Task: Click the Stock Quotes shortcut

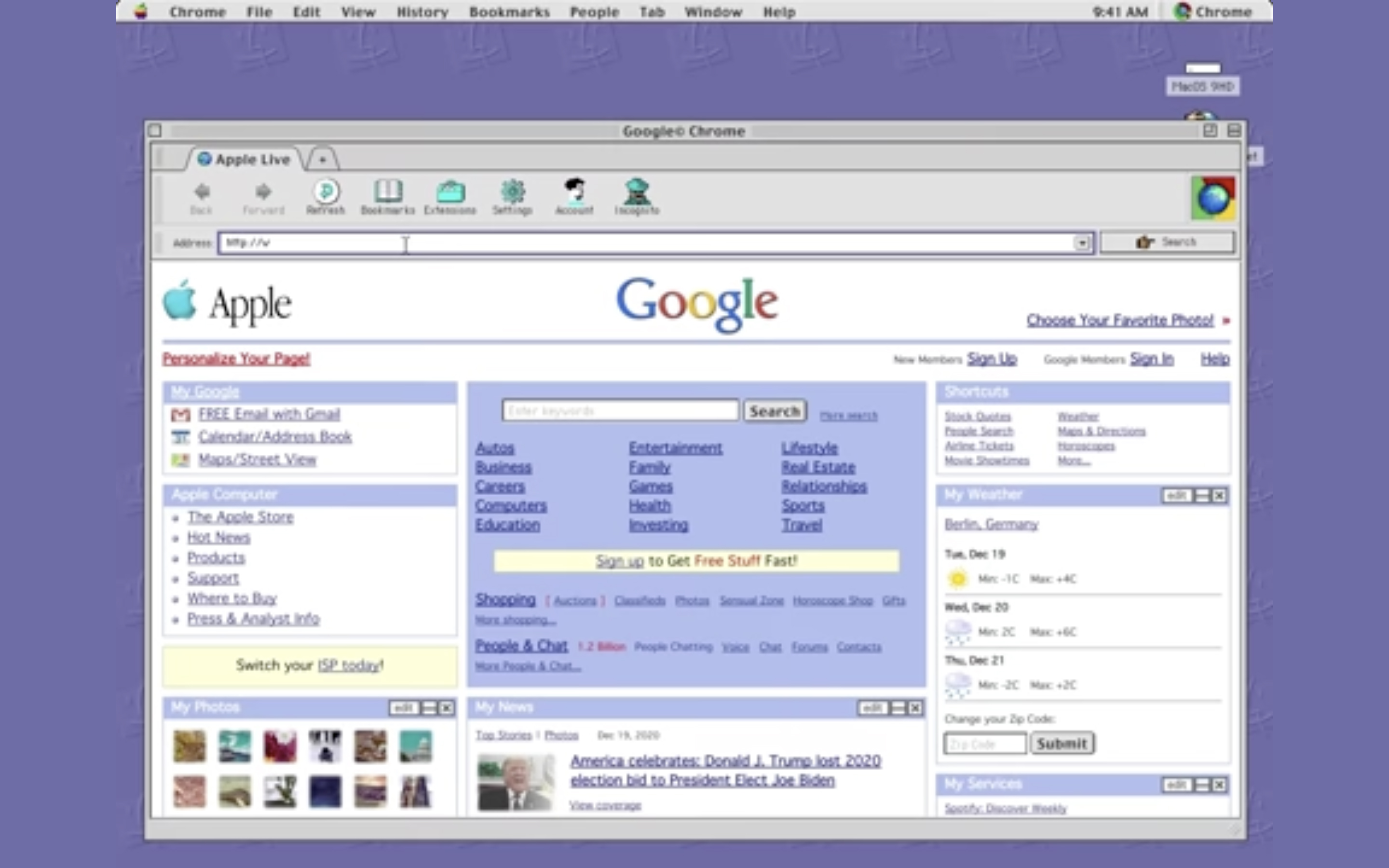Action: pos(978,416)
